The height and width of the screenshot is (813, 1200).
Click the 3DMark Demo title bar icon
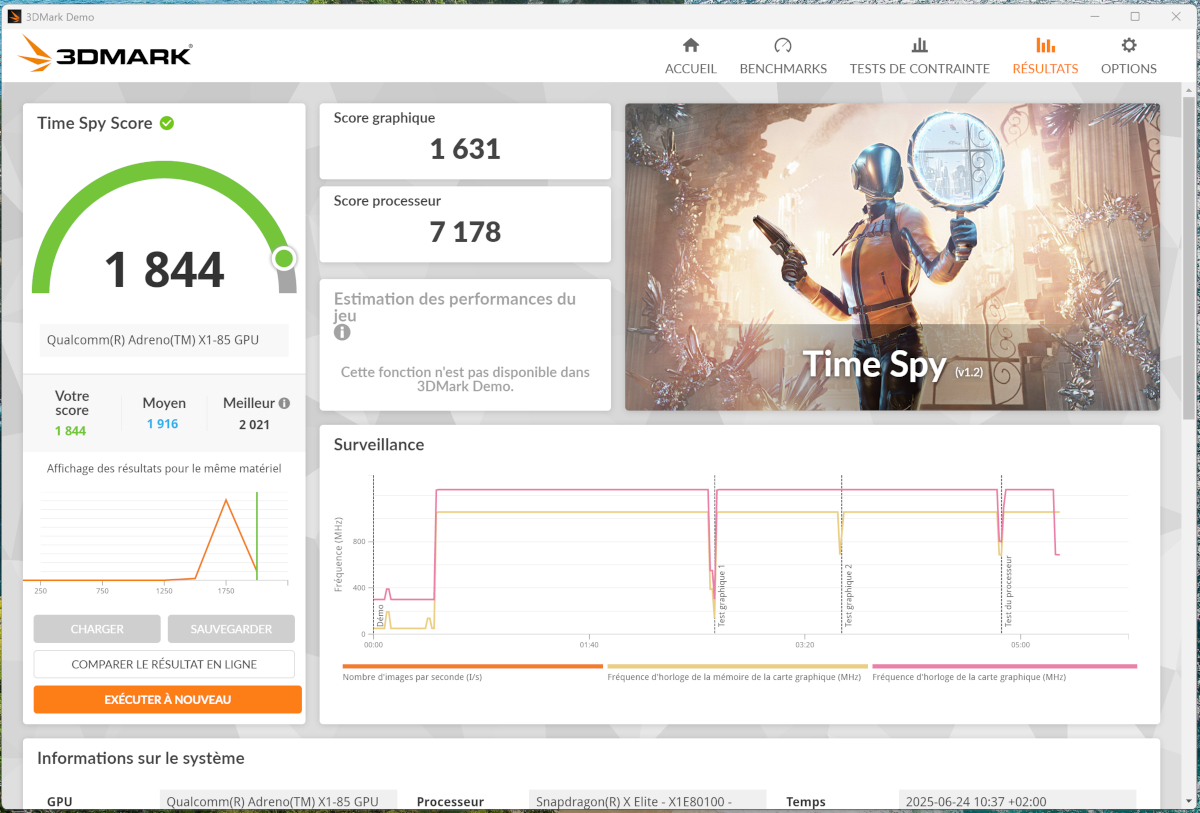[x=15, y=16]
